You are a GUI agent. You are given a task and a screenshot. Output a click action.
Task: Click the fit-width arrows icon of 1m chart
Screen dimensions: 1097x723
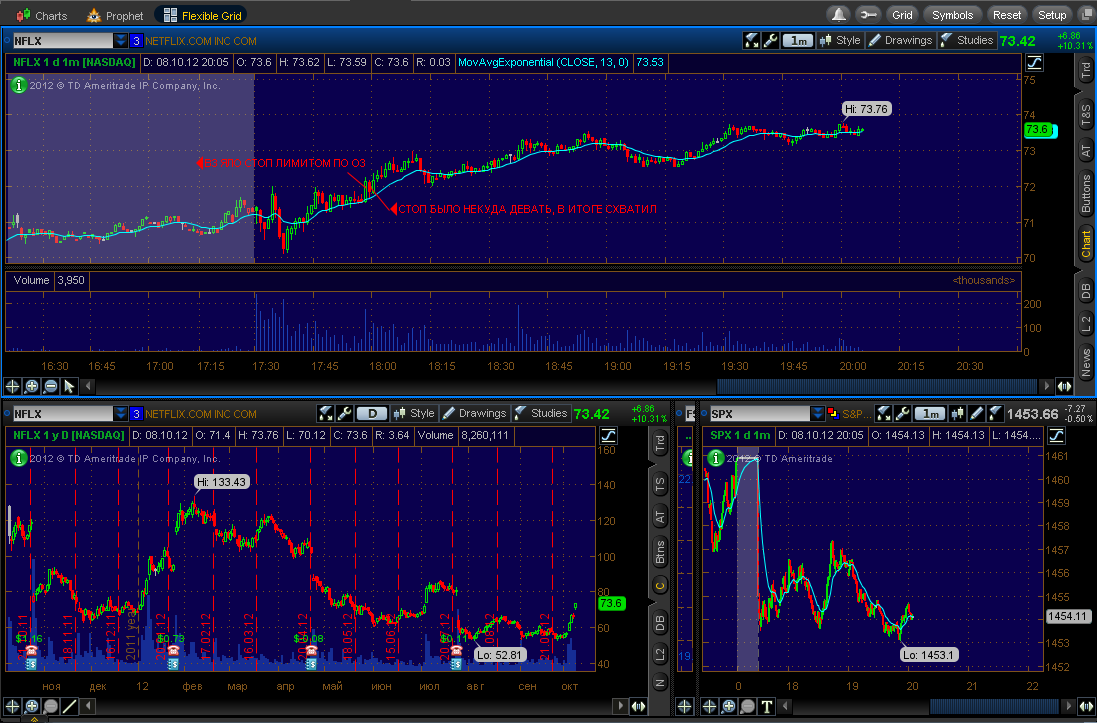click(x=1064, y=386)
